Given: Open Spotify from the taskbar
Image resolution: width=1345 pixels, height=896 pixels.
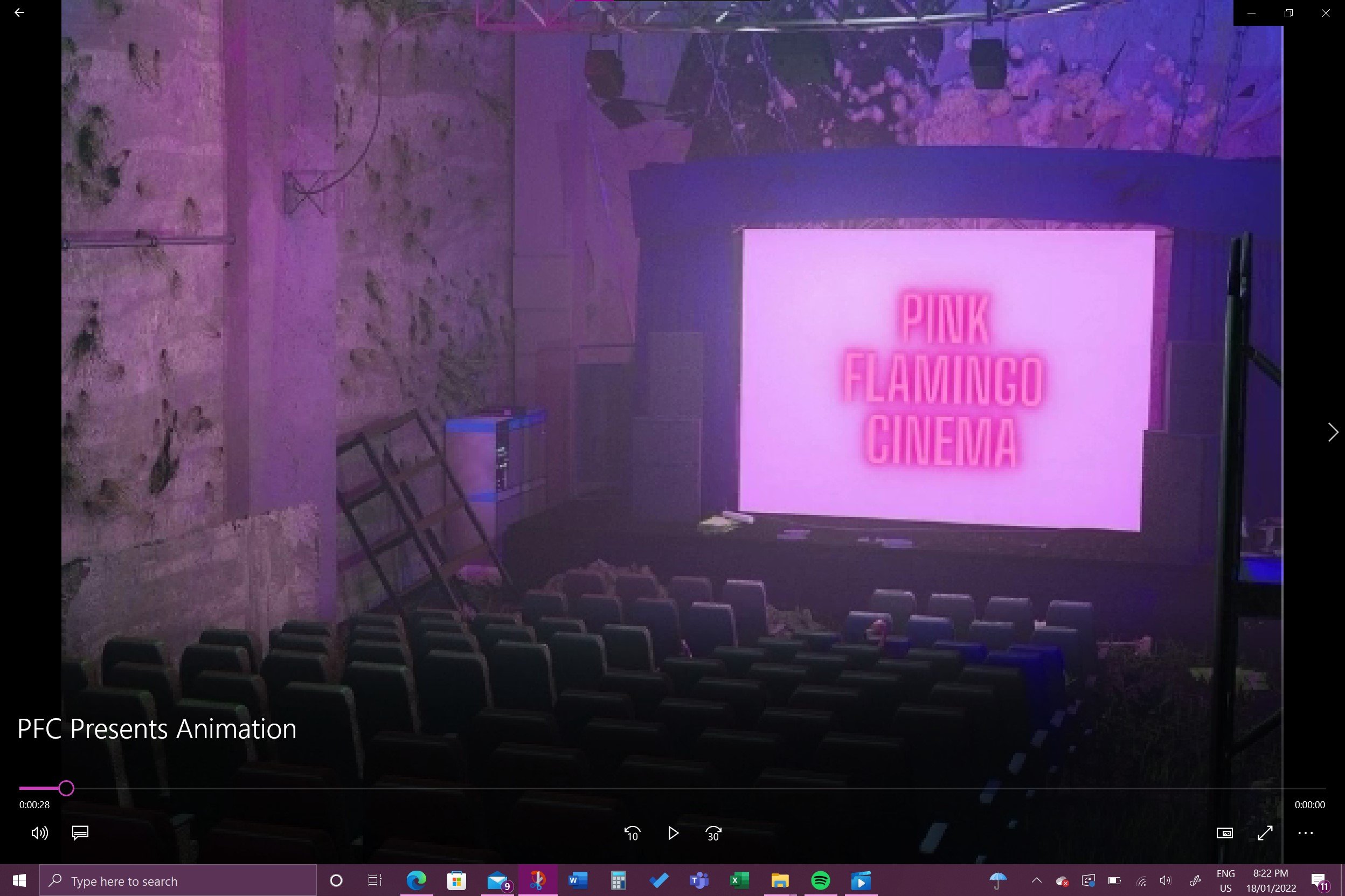Looking at the screenshot, I should tap(821, 880).
